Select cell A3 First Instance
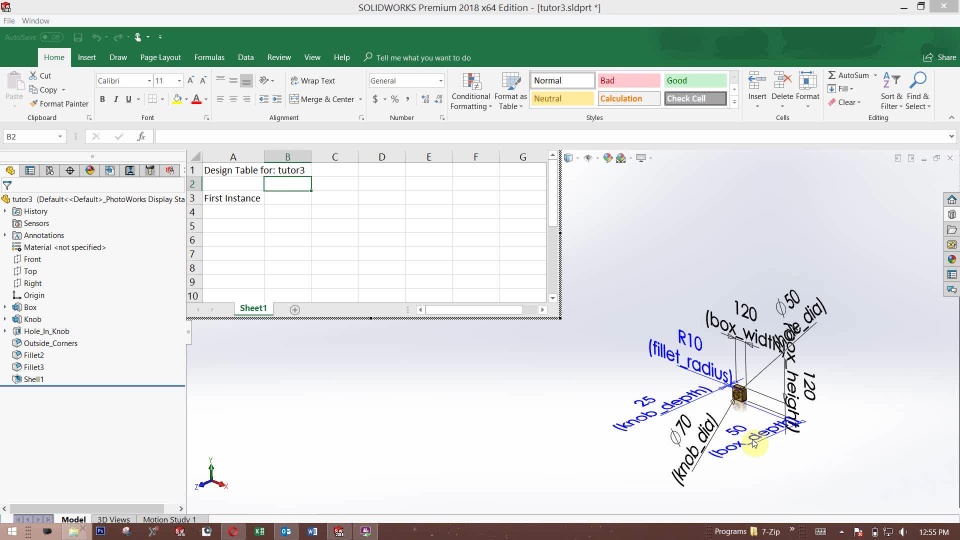The height and width of the screenshot is (540, 960). 233,198
